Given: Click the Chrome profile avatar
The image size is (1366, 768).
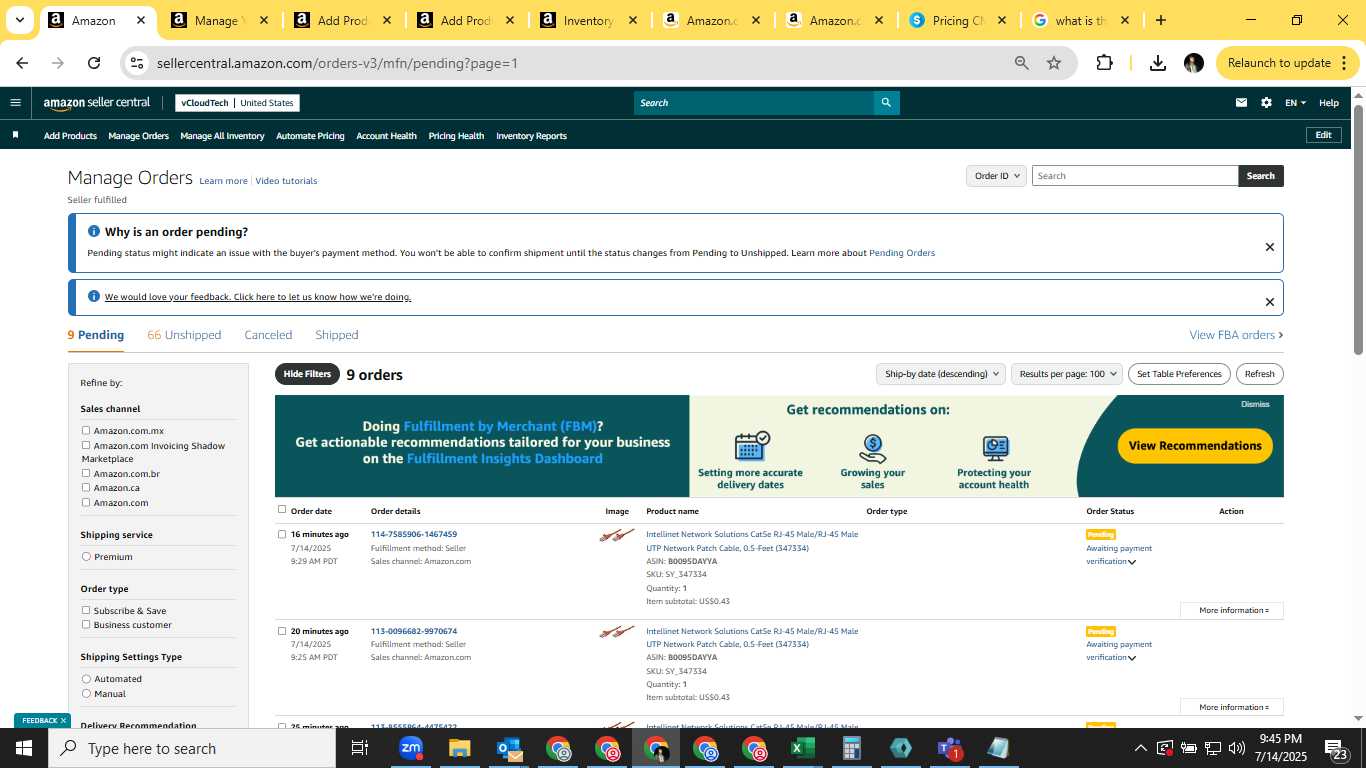Looking at the screenshot, I should tap(1193, 63).
